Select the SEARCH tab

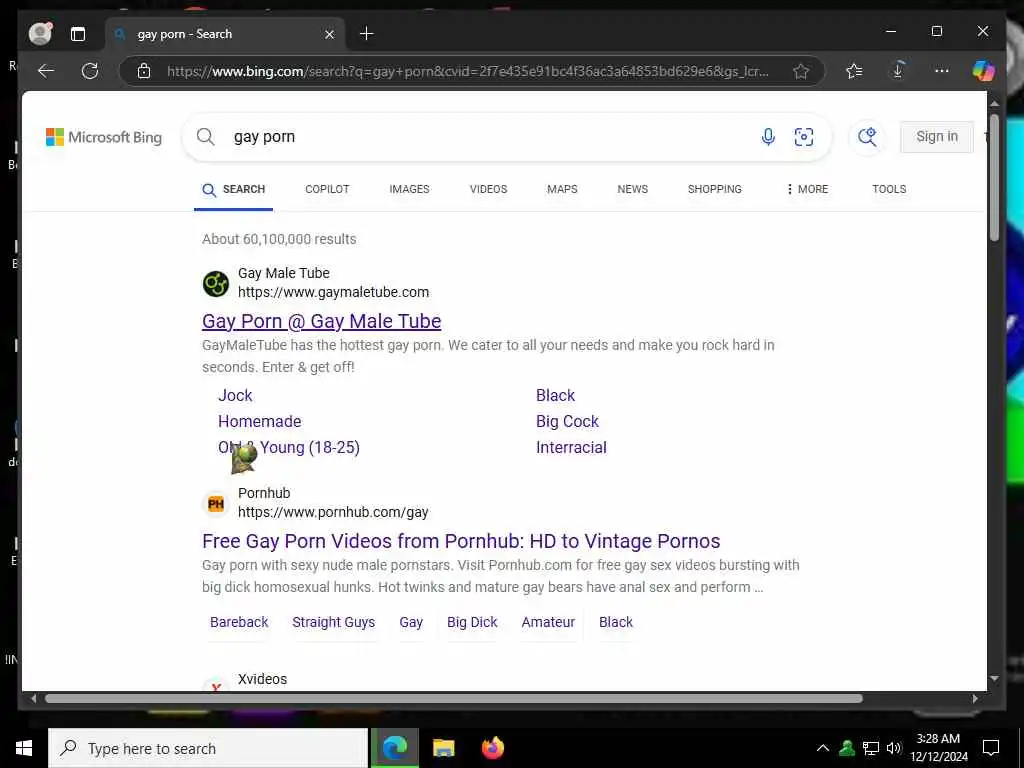click(x=234, y=189)
